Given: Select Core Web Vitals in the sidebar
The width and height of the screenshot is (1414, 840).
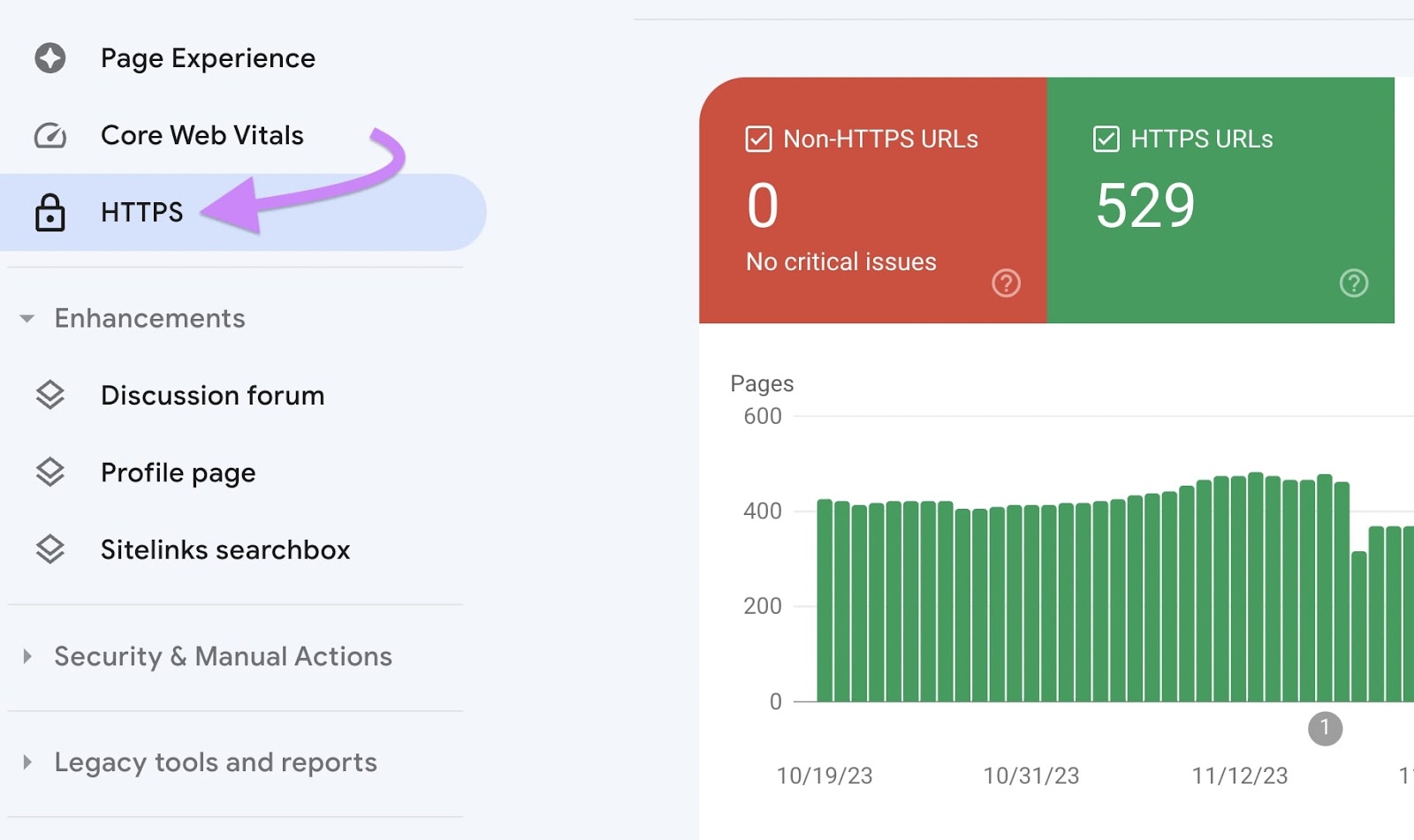Looking at the screenshot, I should pos(202,135).
